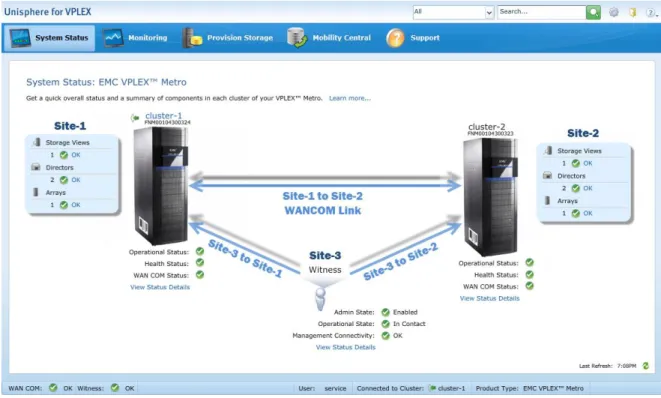Click the 'Site-3 to Site-2' link label
The height and width of the screenshot is (398, 661).
(400, 261)
